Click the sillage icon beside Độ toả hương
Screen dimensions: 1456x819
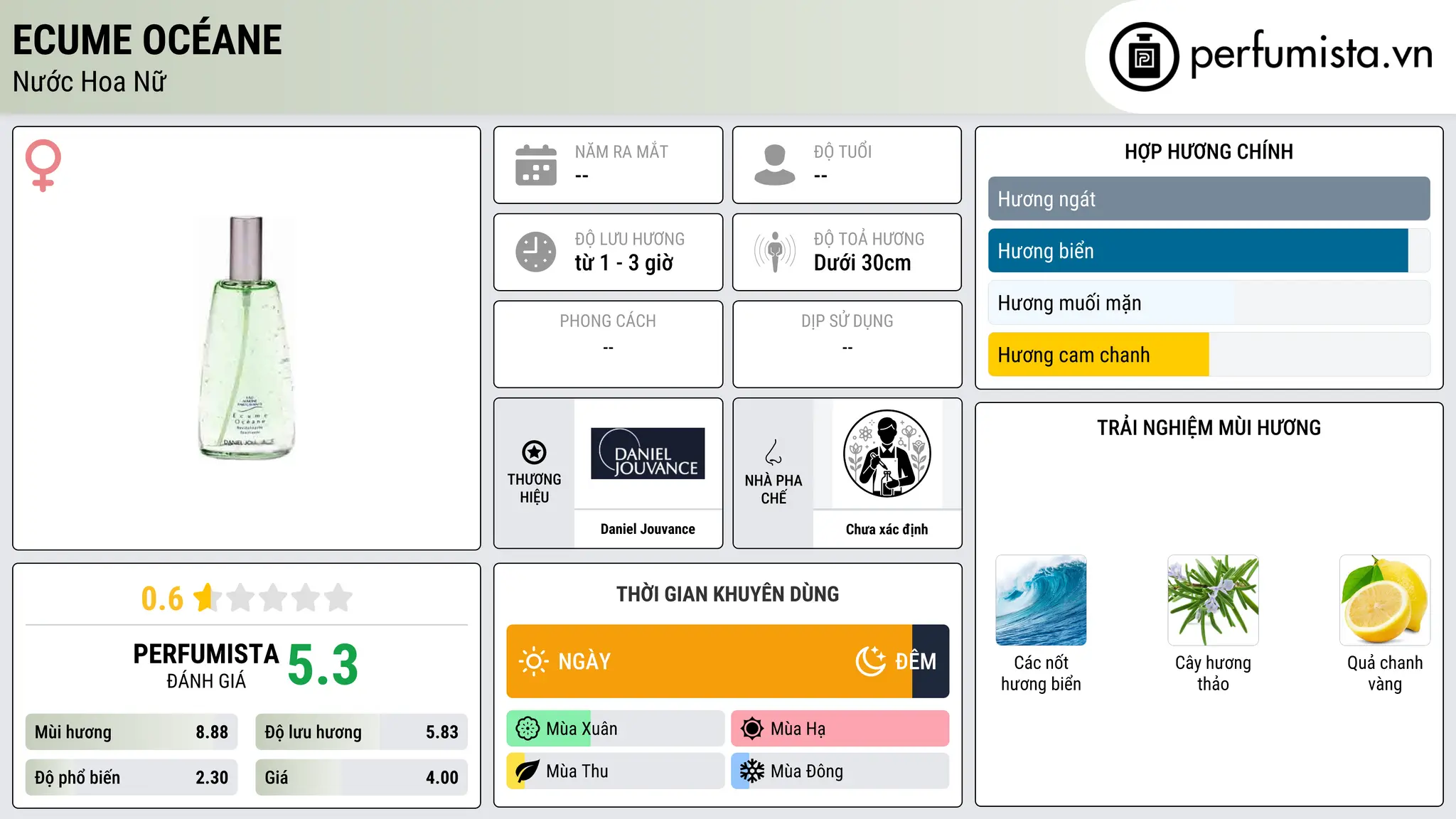[x=775, y=252]
